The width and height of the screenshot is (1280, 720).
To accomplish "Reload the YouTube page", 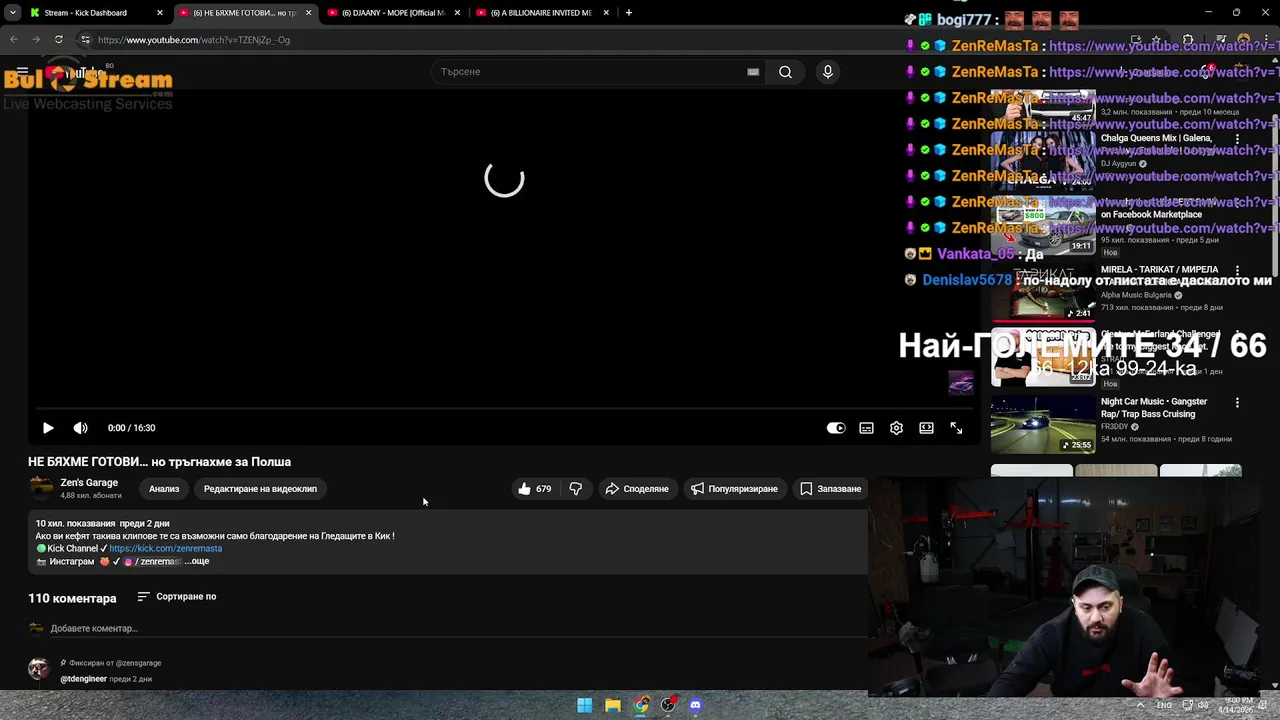I will (59, 40).
